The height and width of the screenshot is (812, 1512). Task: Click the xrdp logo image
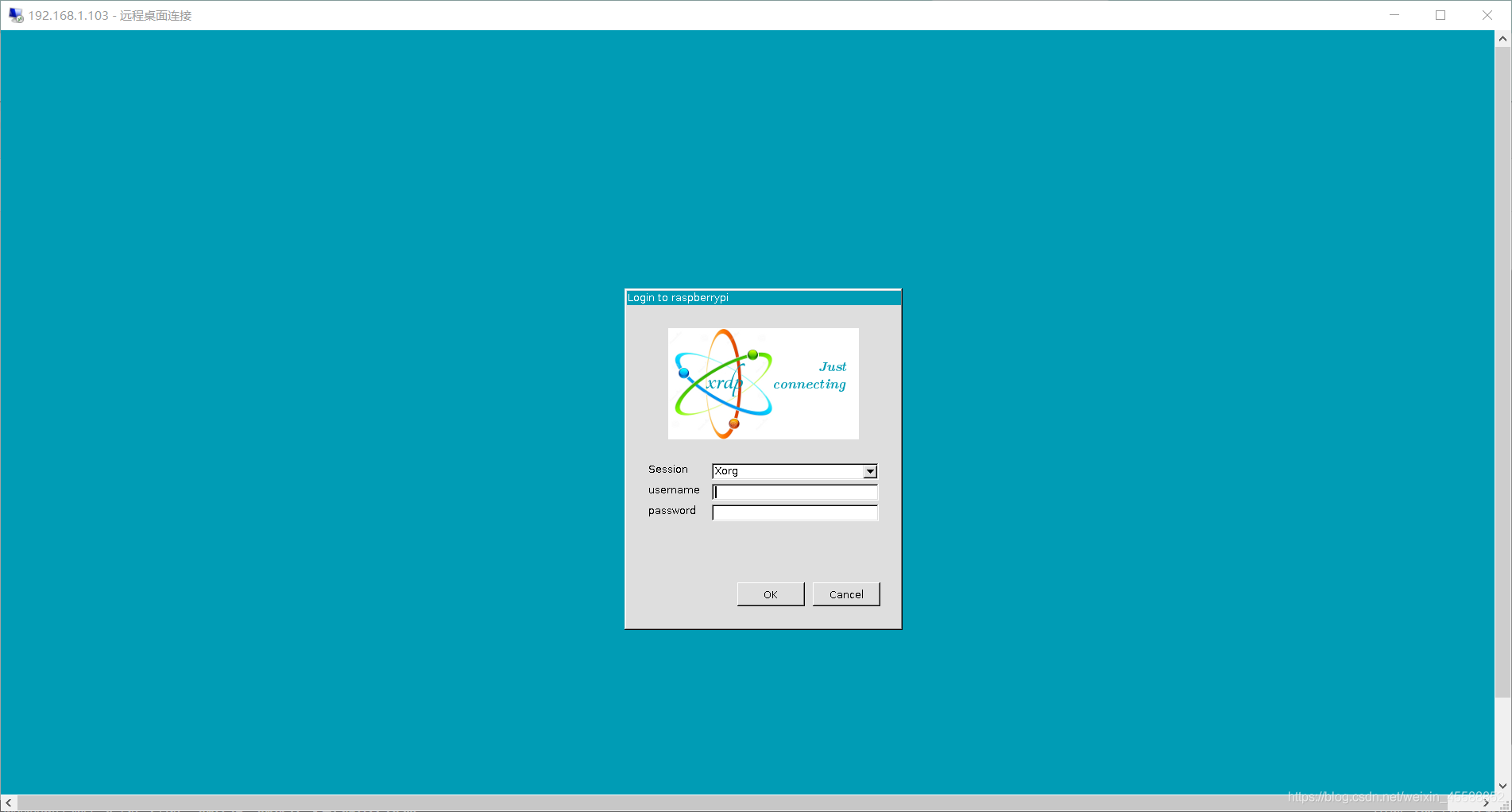764,384
